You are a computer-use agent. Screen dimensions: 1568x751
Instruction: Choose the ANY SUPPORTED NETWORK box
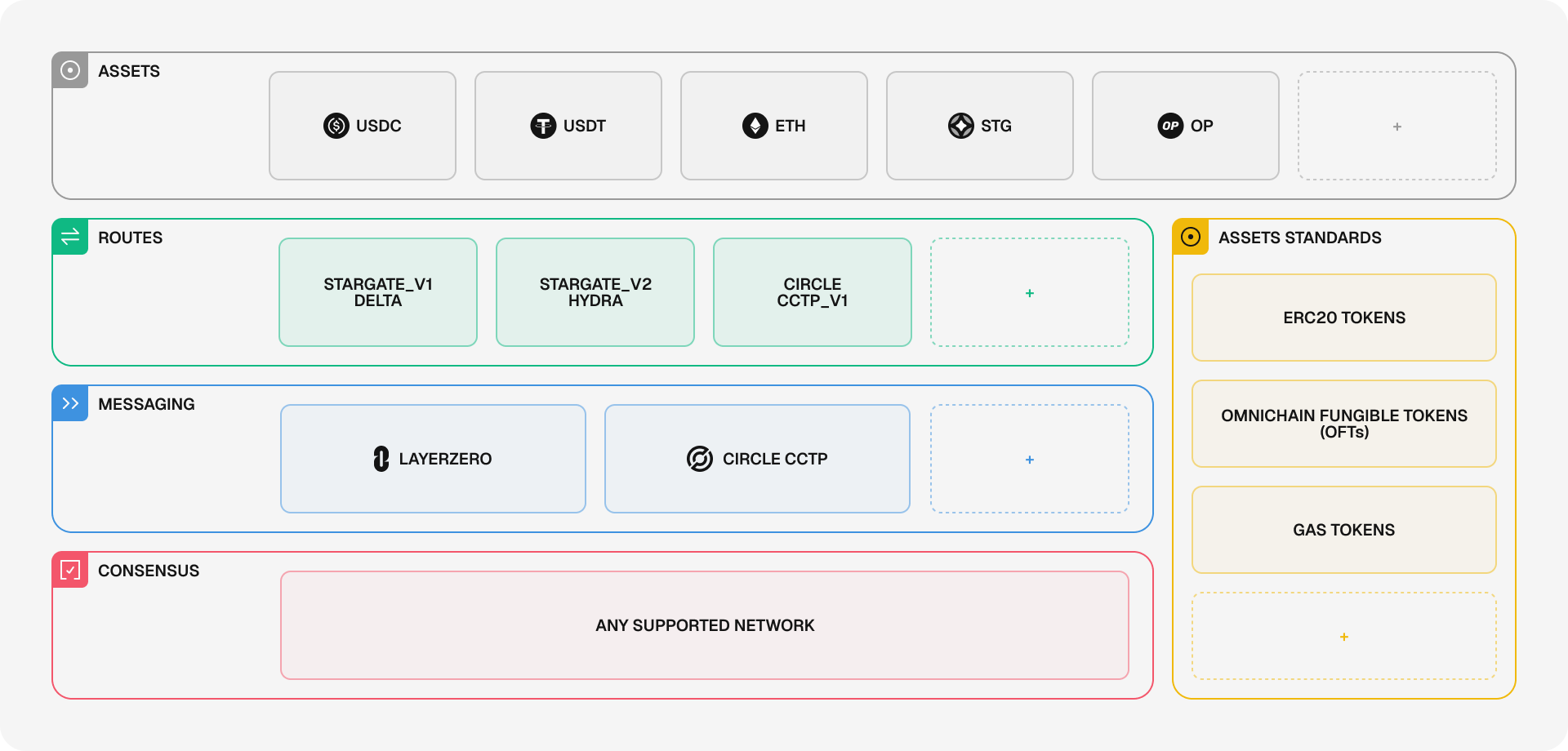click(x=705, y=625)
